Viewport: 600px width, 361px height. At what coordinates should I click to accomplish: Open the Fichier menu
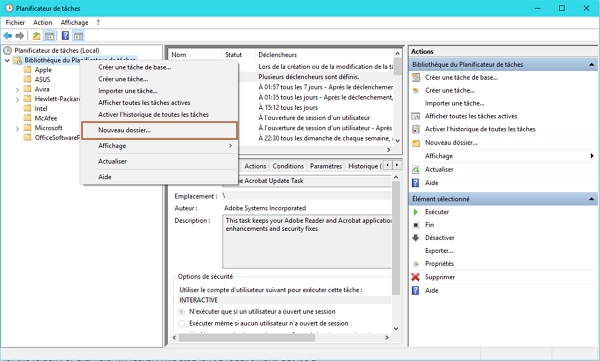(x=15, y=23)
